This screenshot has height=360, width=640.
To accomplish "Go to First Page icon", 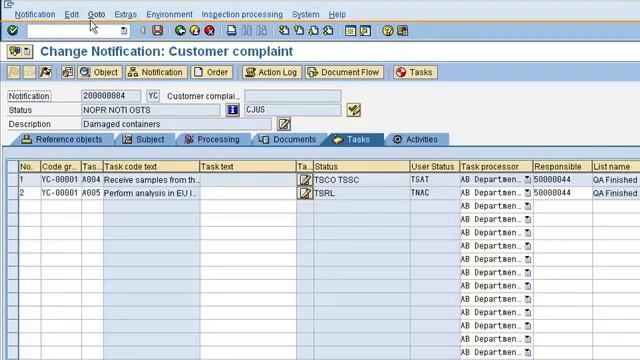I will (x=284, y=31).
